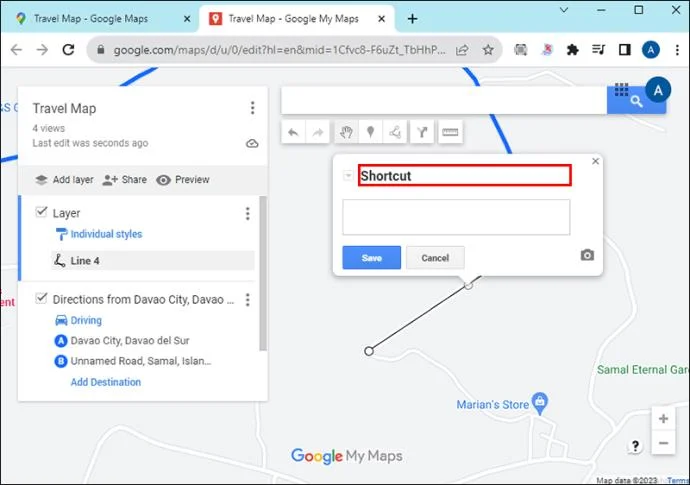Close the Shortcut edit dialog
690x485 pixels.
coord(595,161)
